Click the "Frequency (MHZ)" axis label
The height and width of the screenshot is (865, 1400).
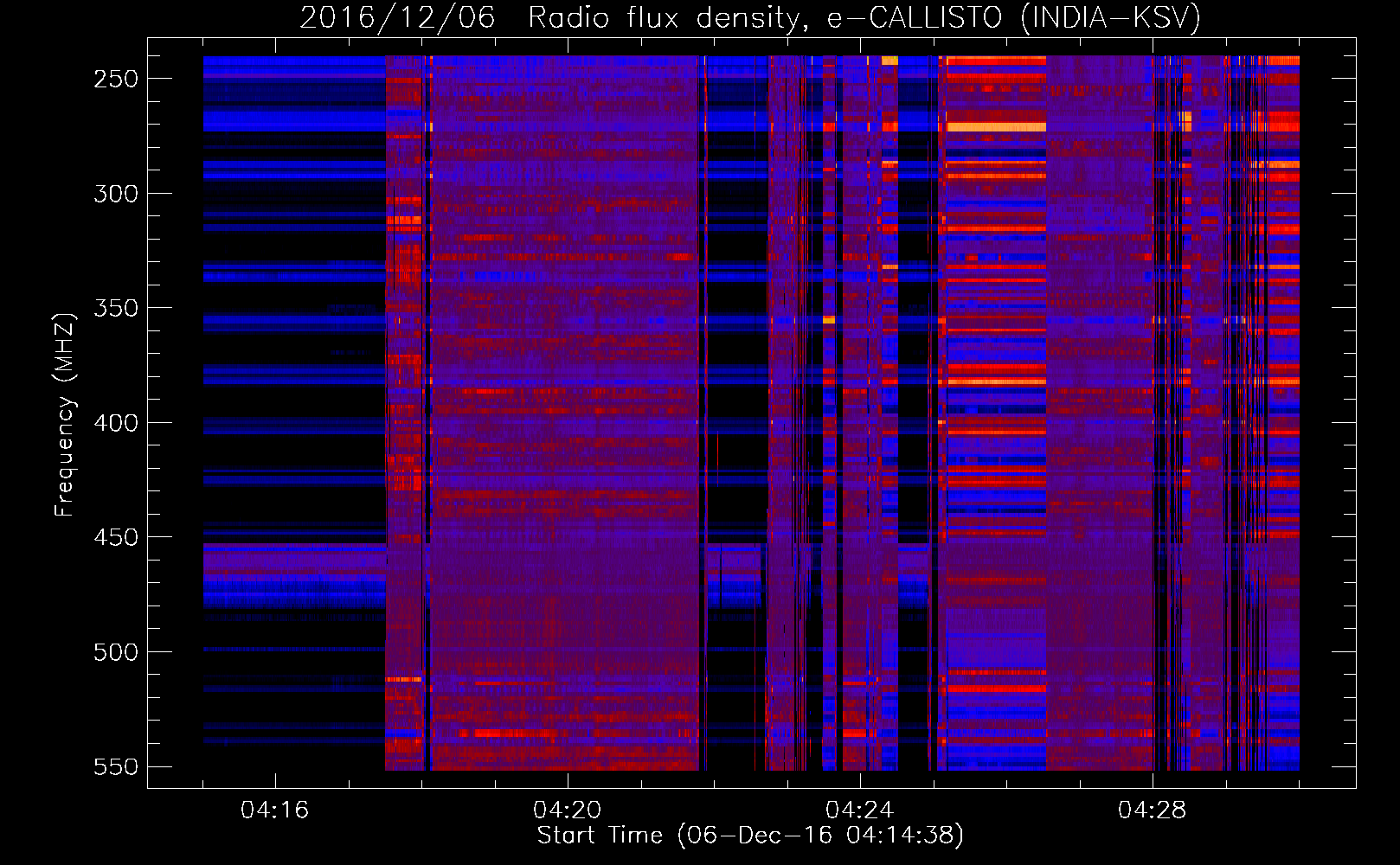64,415
